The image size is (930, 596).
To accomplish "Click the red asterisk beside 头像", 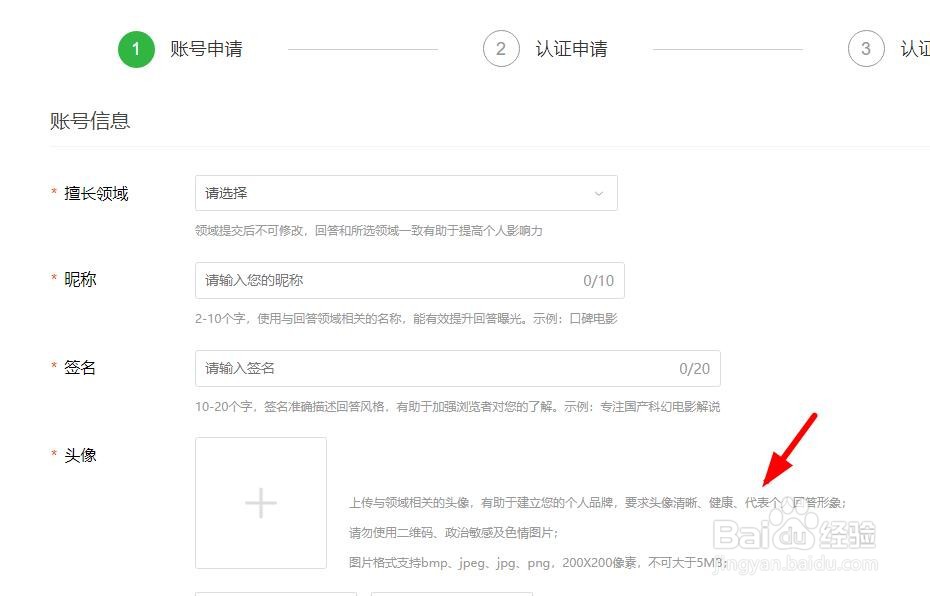I will click(x=53, y=454).
